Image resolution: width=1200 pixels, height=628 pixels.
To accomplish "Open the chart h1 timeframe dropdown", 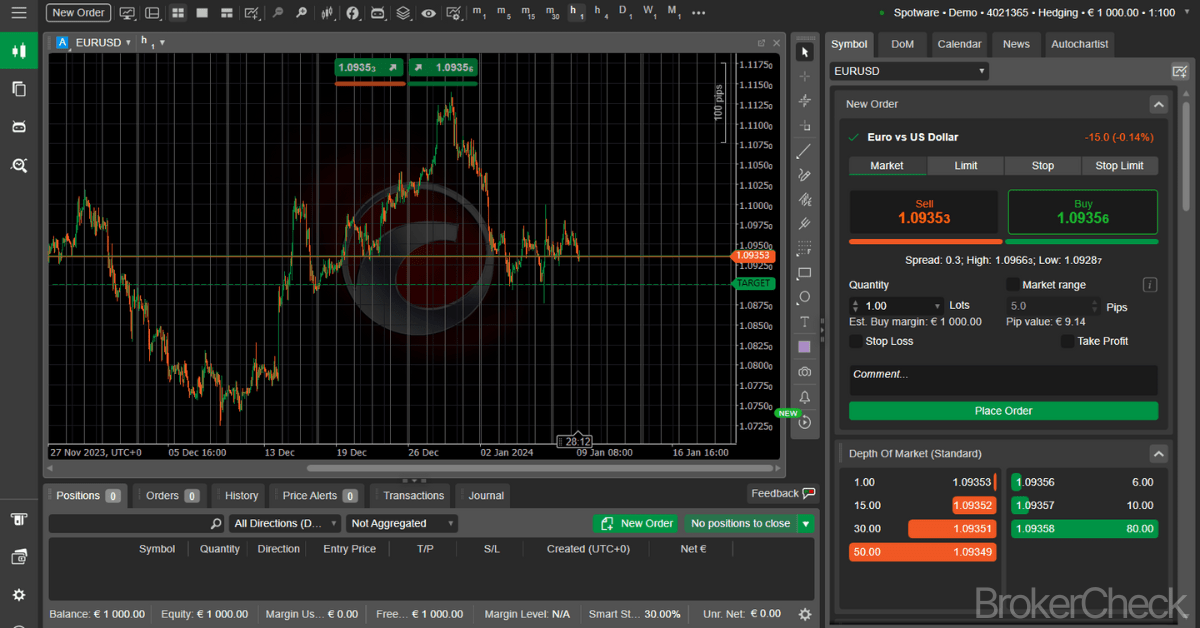I will point(162,43).
